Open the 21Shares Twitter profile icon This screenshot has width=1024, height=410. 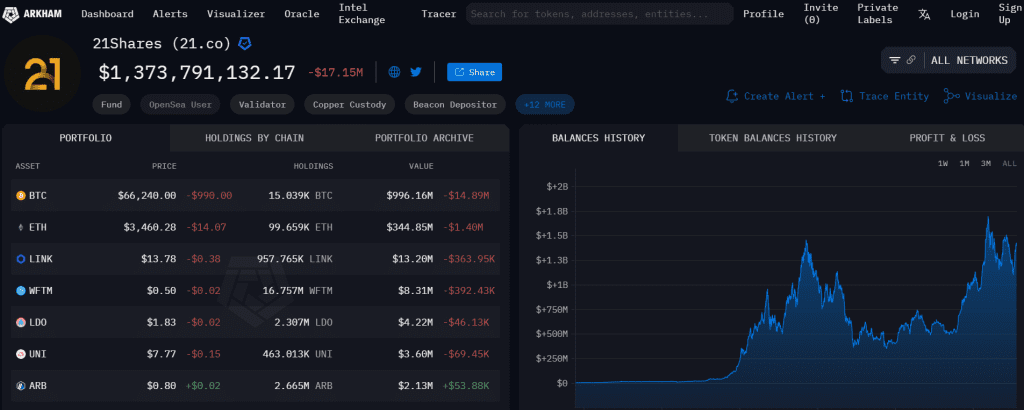(416, 72)
